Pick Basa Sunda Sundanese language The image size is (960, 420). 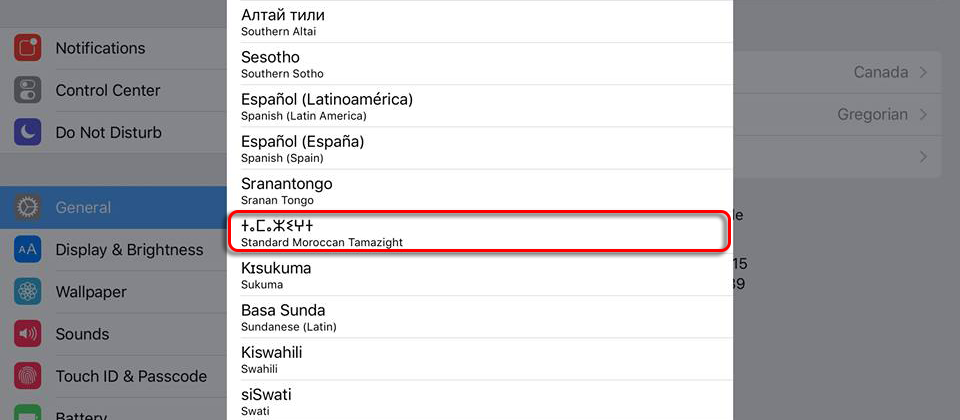(x=479, y=317)
